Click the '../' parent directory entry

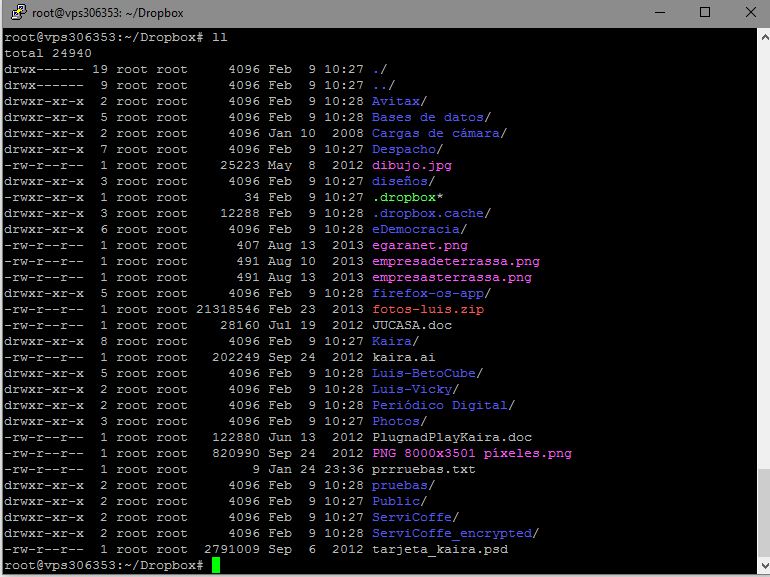(384, 85)
